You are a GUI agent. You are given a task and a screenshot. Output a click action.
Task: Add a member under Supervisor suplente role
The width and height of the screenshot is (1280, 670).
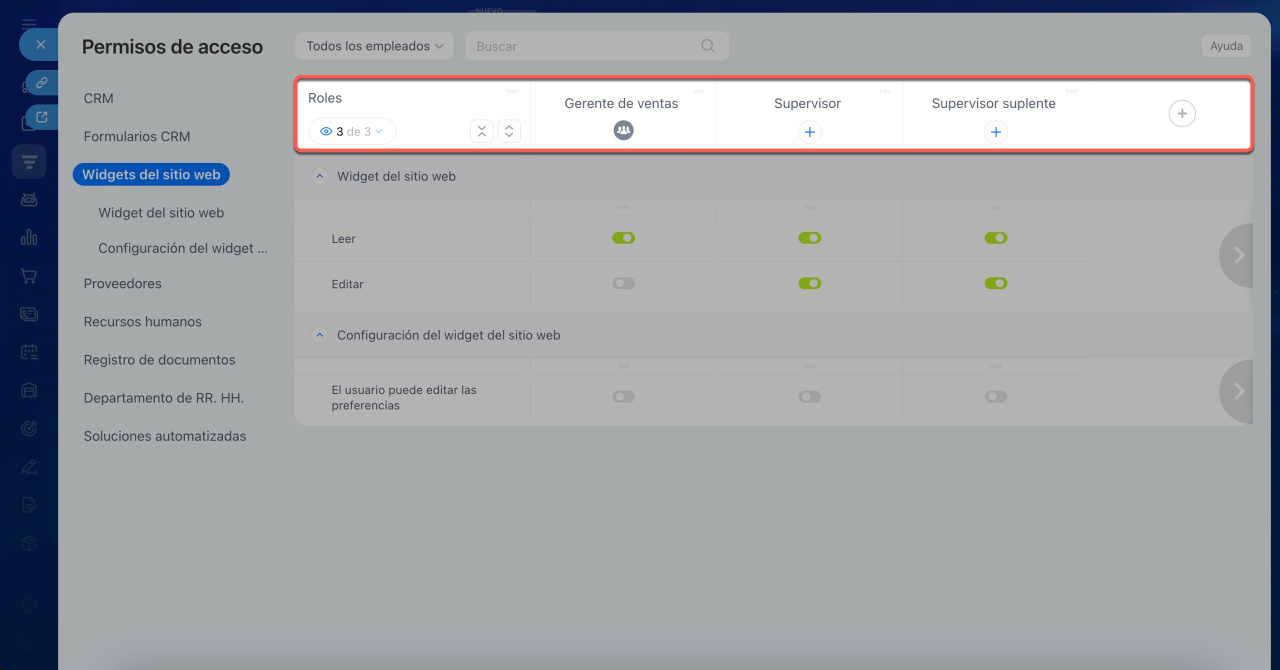click(995, 132)
